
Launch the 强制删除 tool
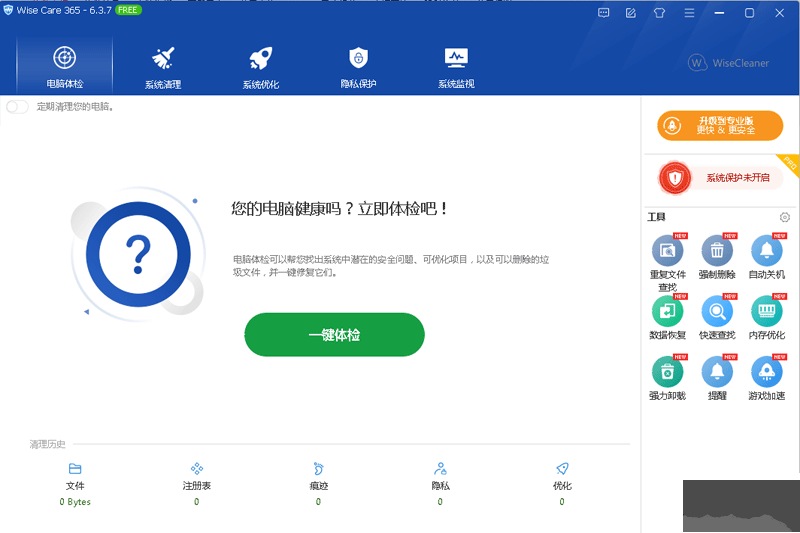[x=717, y=257]
